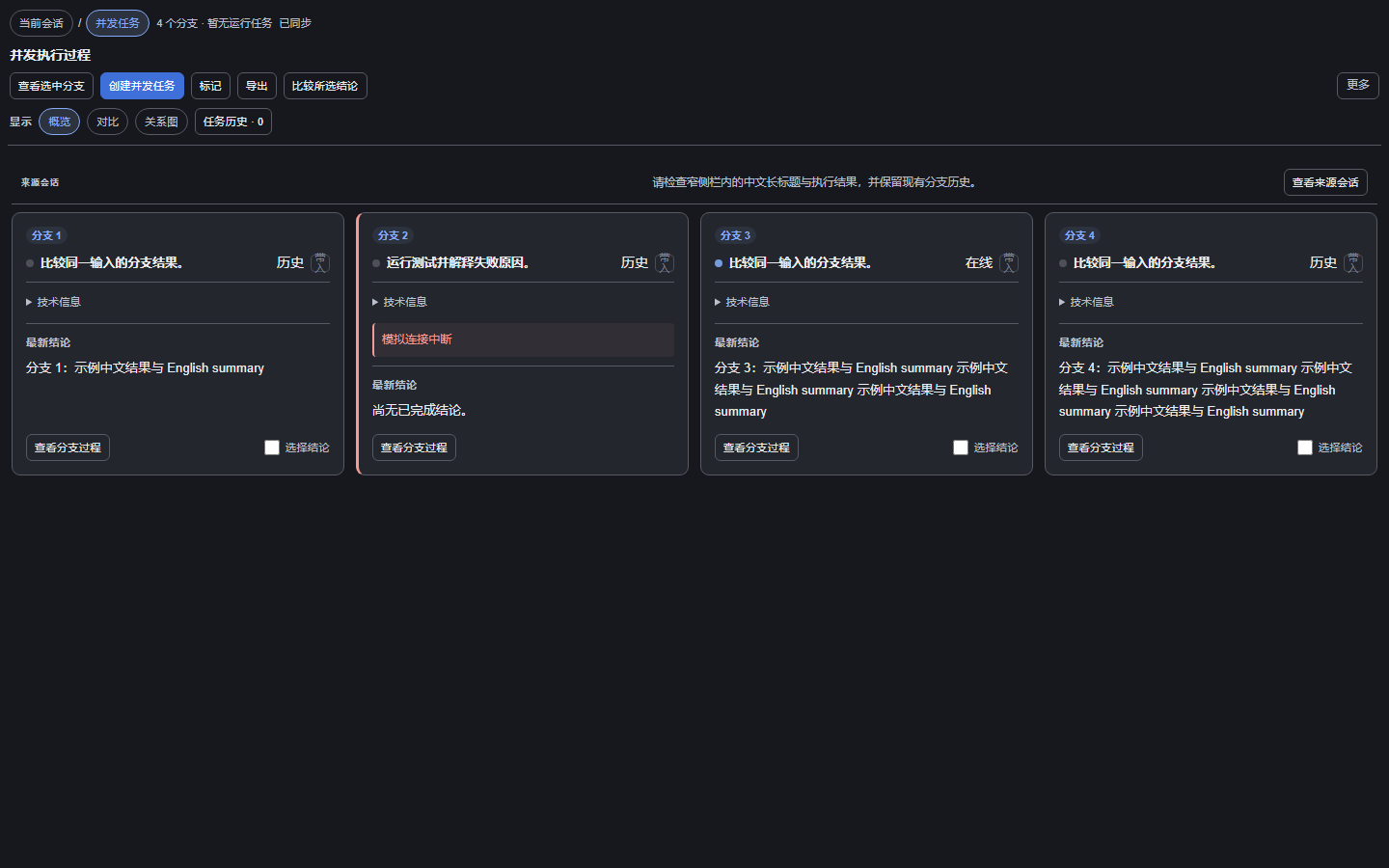Open 查看分支过程 for 分支 3

pos(756,448)
